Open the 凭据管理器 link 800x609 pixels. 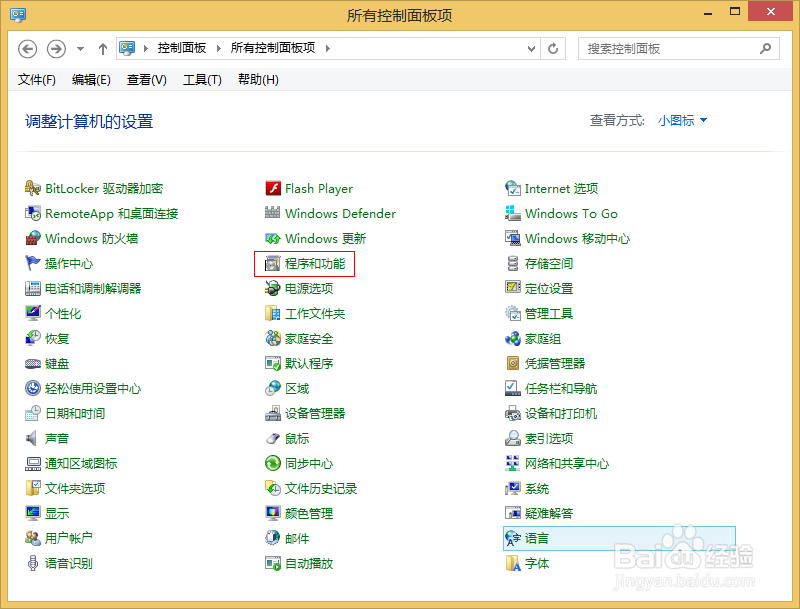pos(555,363)
